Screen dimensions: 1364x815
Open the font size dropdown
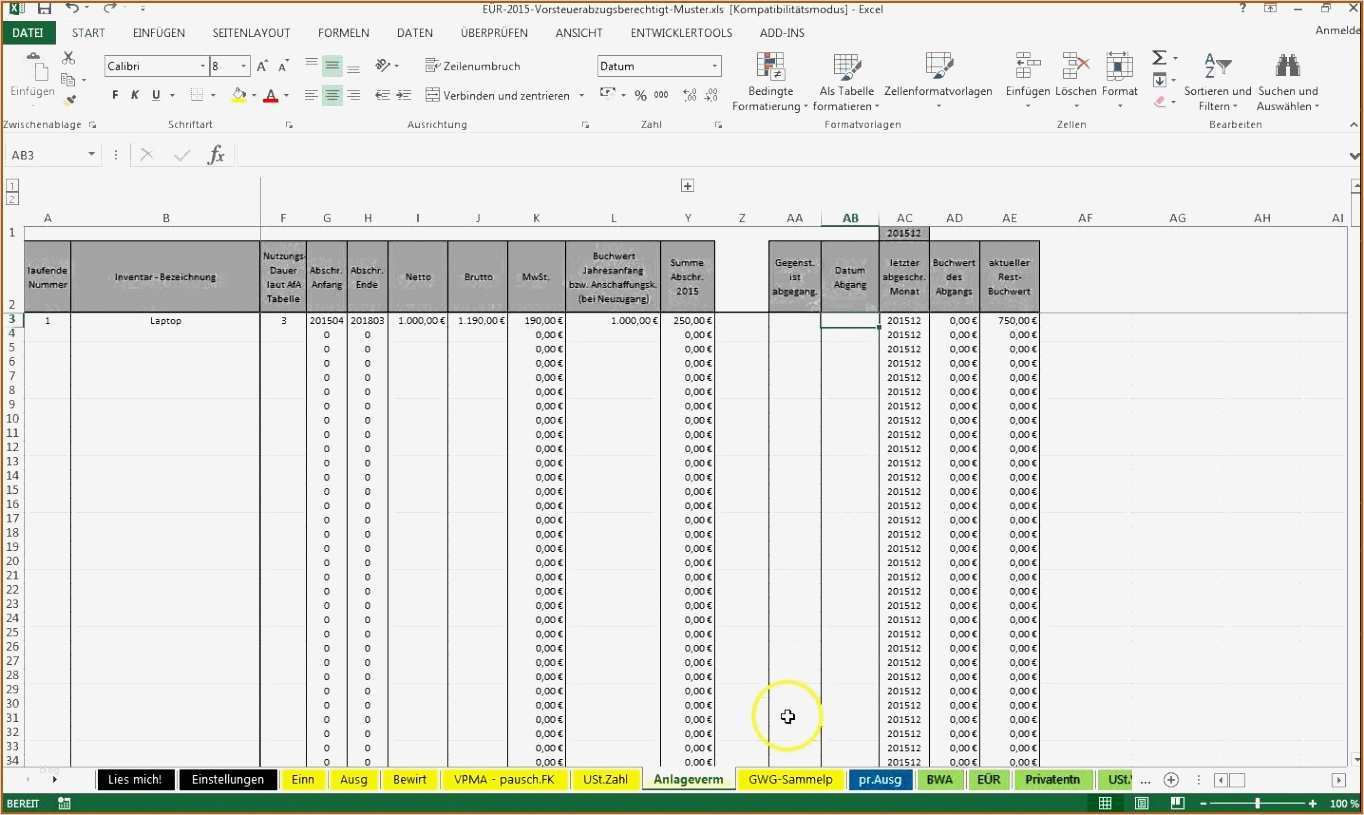pyautogui.click(x=244, y=65)
